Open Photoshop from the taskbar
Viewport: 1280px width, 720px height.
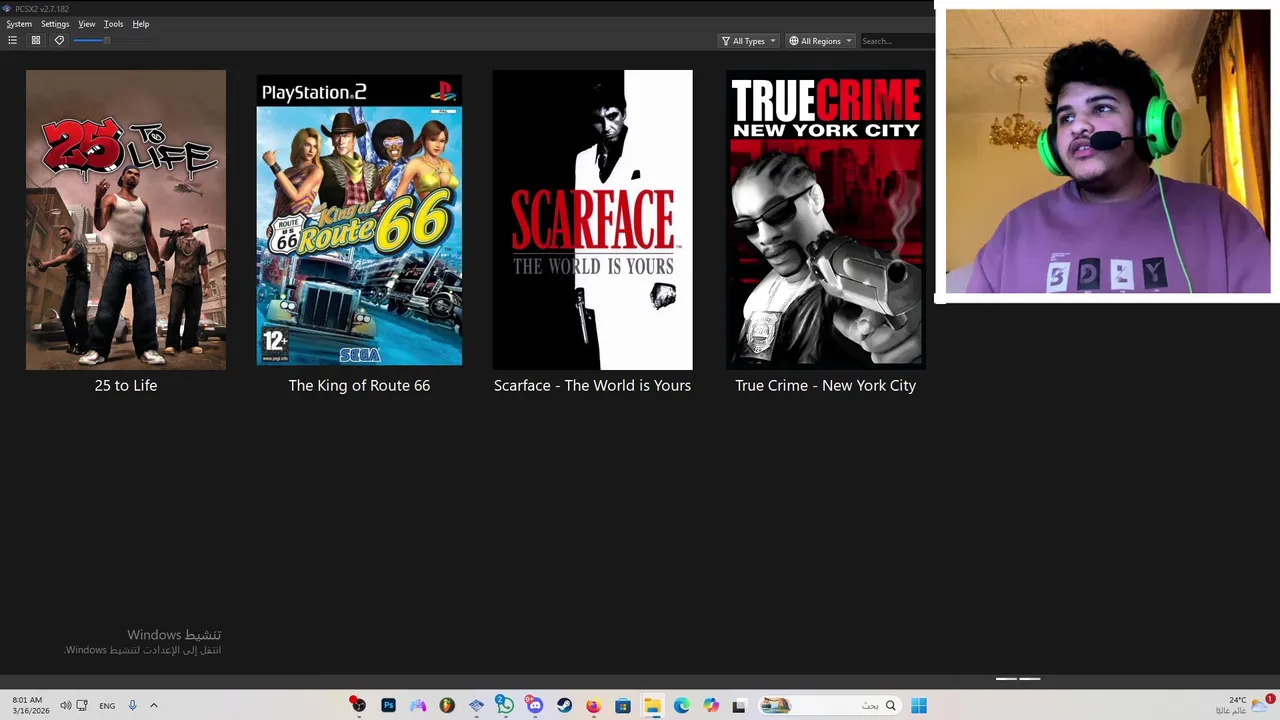(x=388, y=706)
